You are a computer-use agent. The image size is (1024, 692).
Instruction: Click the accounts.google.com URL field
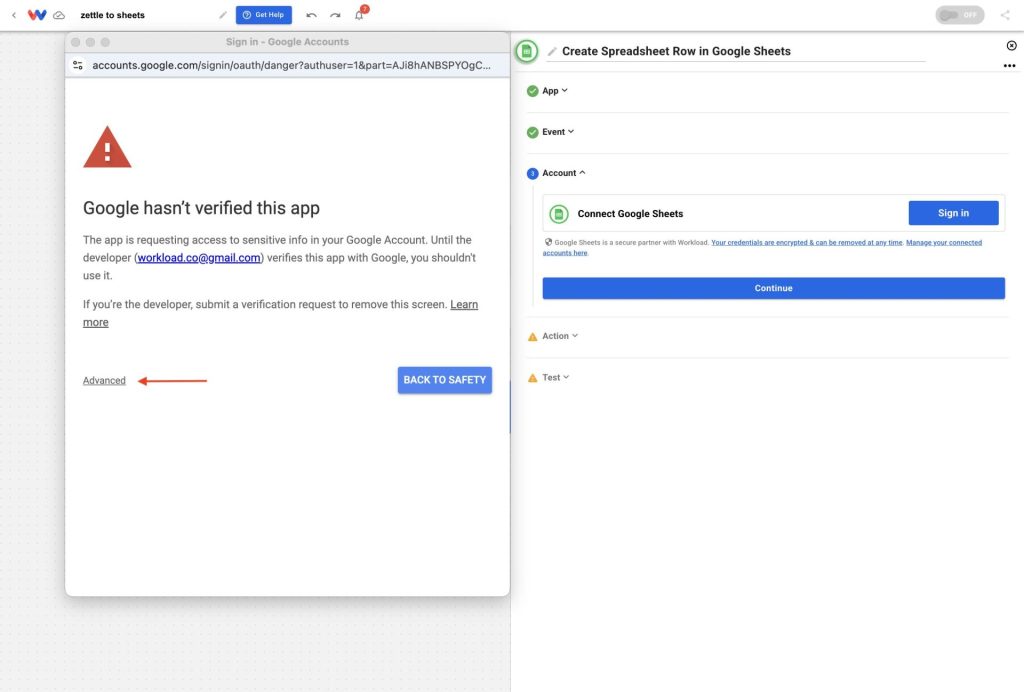click(291, 65)
